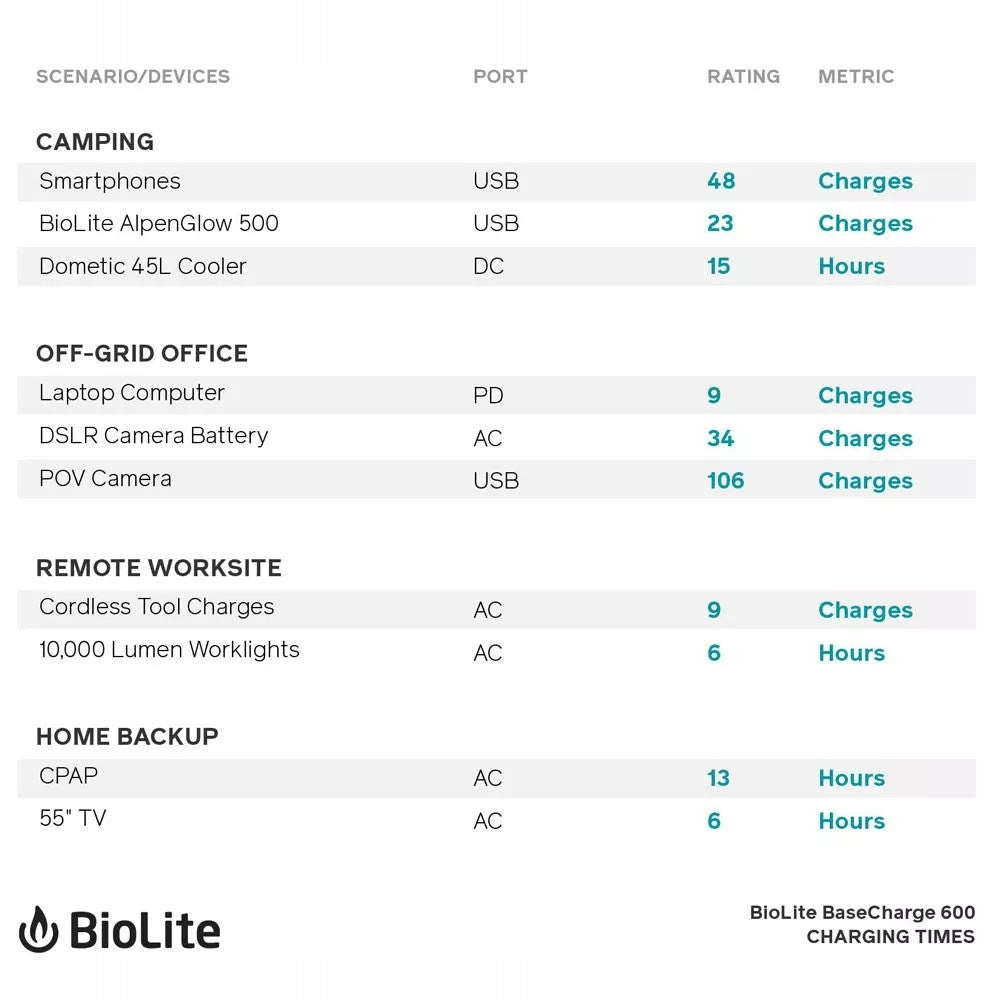Select the CPAP row label
The height and width of the screenshot is (1000, 1000).
tap(69, 776)
